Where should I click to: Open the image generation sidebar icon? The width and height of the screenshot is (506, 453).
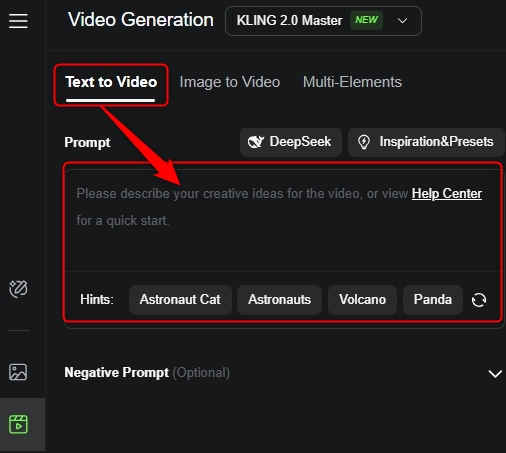18,372
